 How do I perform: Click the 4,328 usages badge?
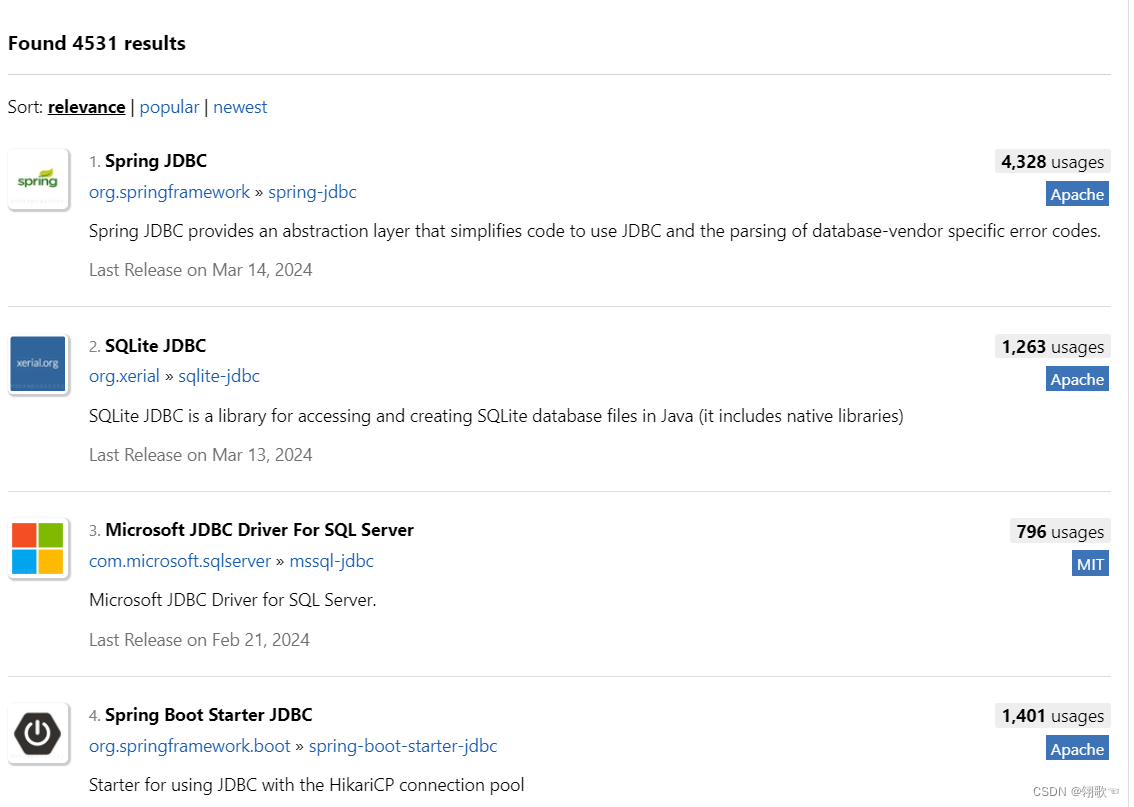click(x=1052, y=161)
